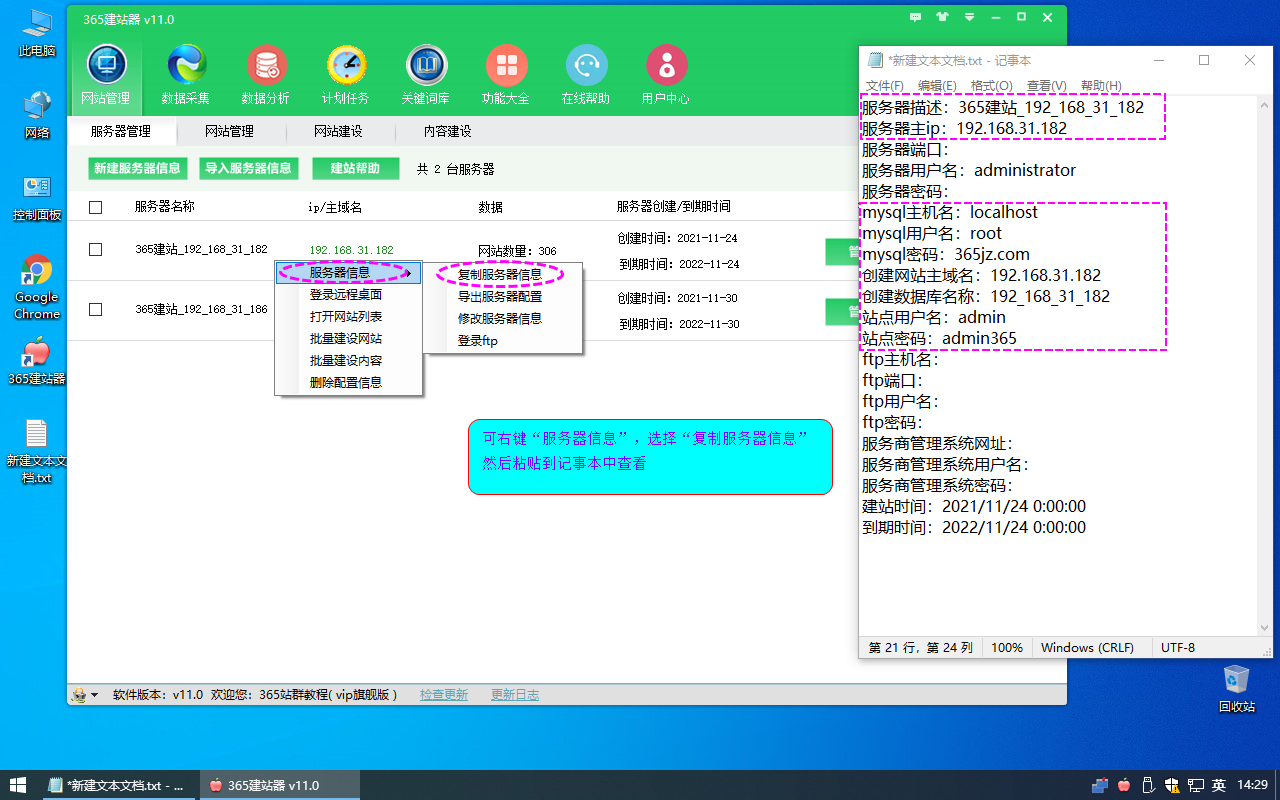
Task: Open Google Chrome desktop icon
Action: pyautogui.click(x=37, y=288)
